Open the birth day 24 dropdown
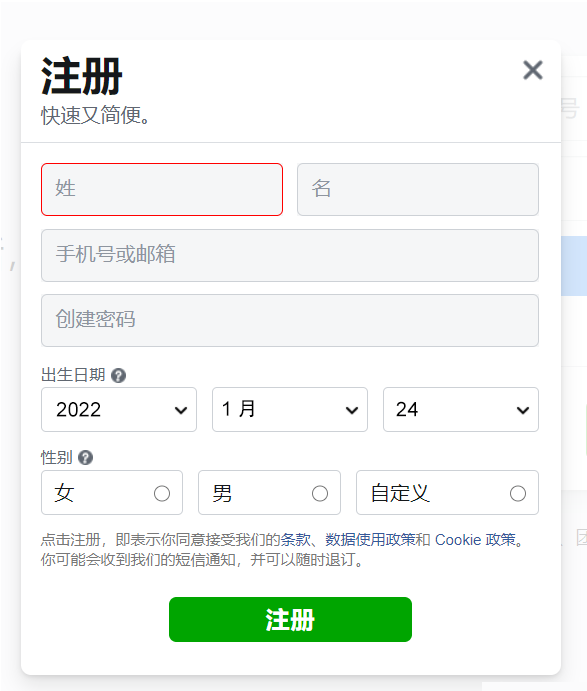 point(461,409)
